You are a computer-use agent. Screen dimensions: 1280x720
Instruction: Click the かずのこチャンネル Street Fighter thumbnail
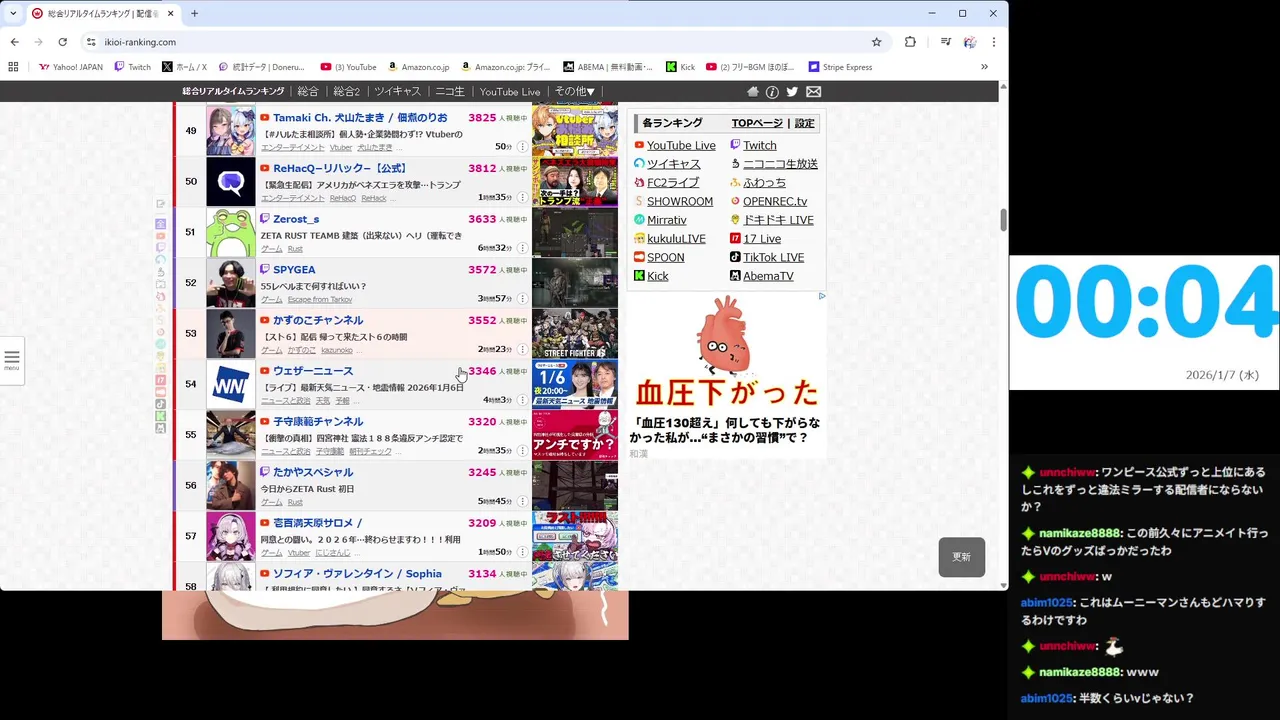[x=575, y=334]
